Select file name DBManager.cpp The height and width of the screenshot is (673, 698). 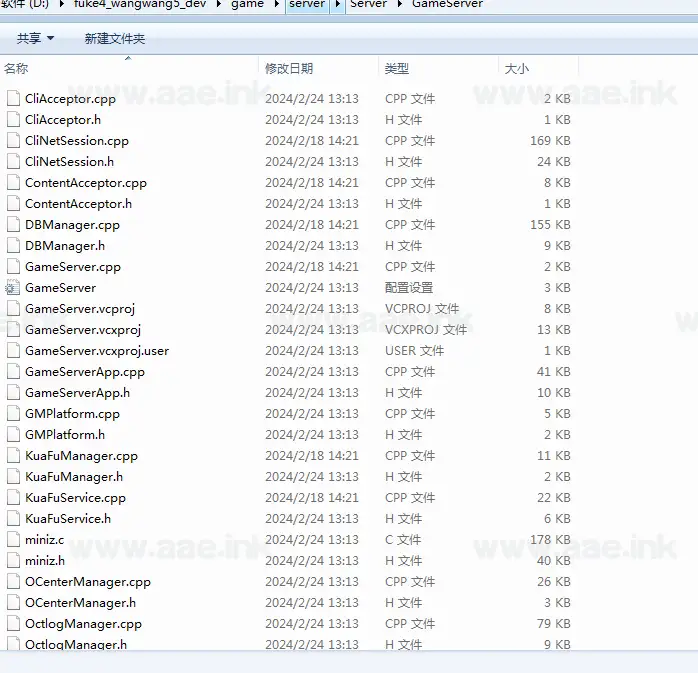(x=72, y=225)
